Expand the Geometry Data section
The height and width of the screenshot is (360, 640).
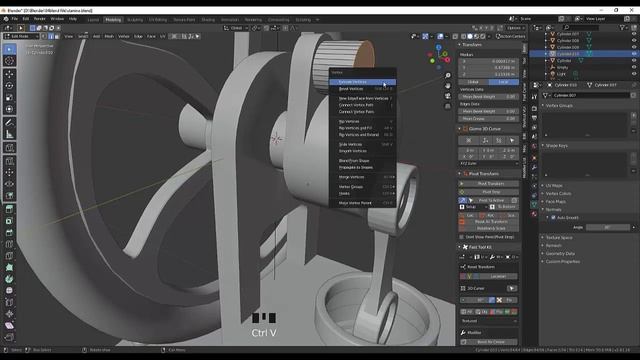click(x=560, y=253)
